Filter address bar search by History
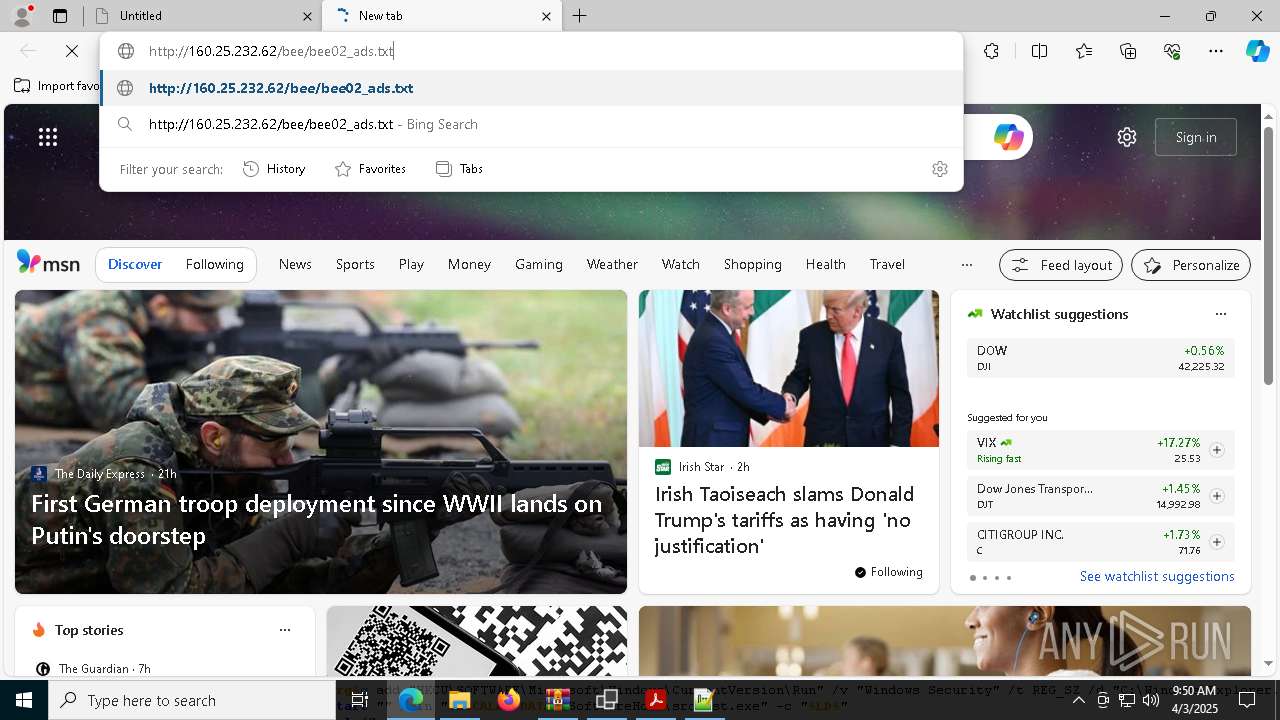1280x720 pixels. [274, 169]
